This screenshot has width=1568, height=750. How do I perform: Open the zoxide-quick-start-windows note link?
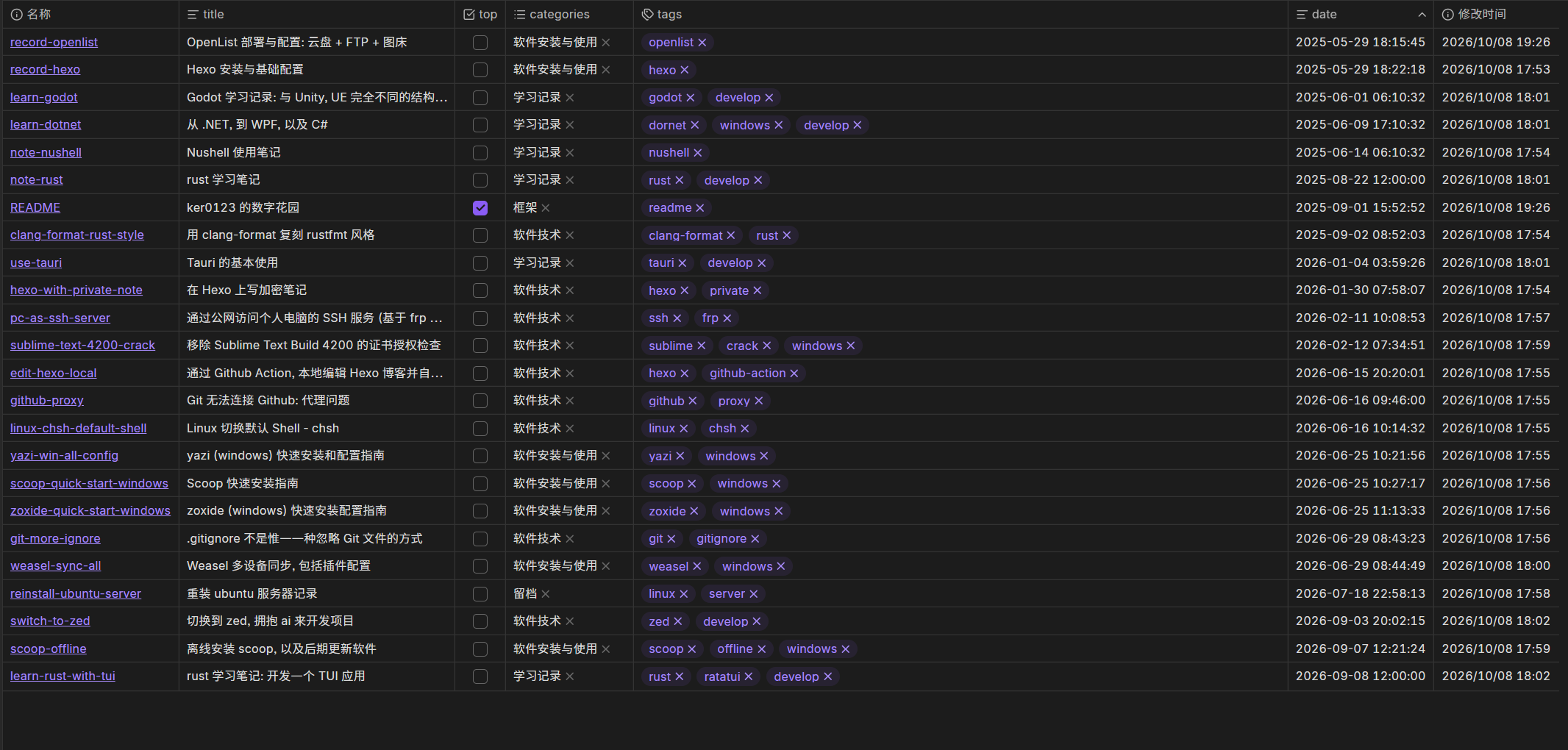[90, 511]
